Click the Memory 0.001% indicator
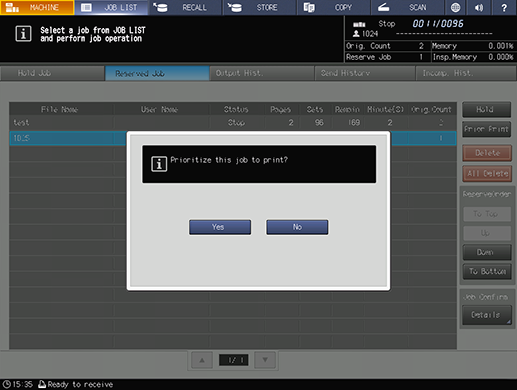The image size is (517, 390). [473, 46]
